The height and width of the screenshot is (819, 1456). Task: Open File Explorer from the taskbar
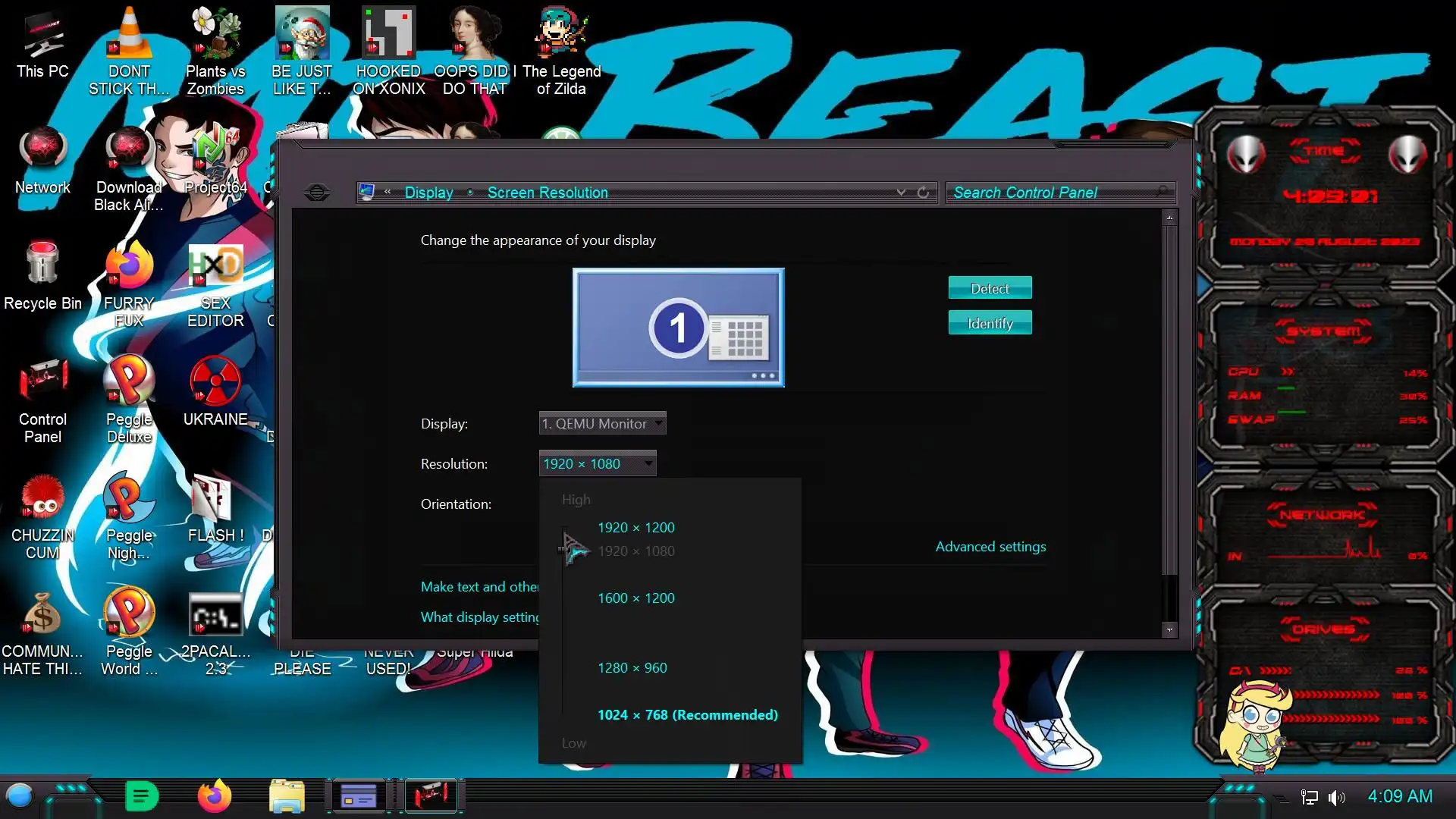(x=287, y=796)
